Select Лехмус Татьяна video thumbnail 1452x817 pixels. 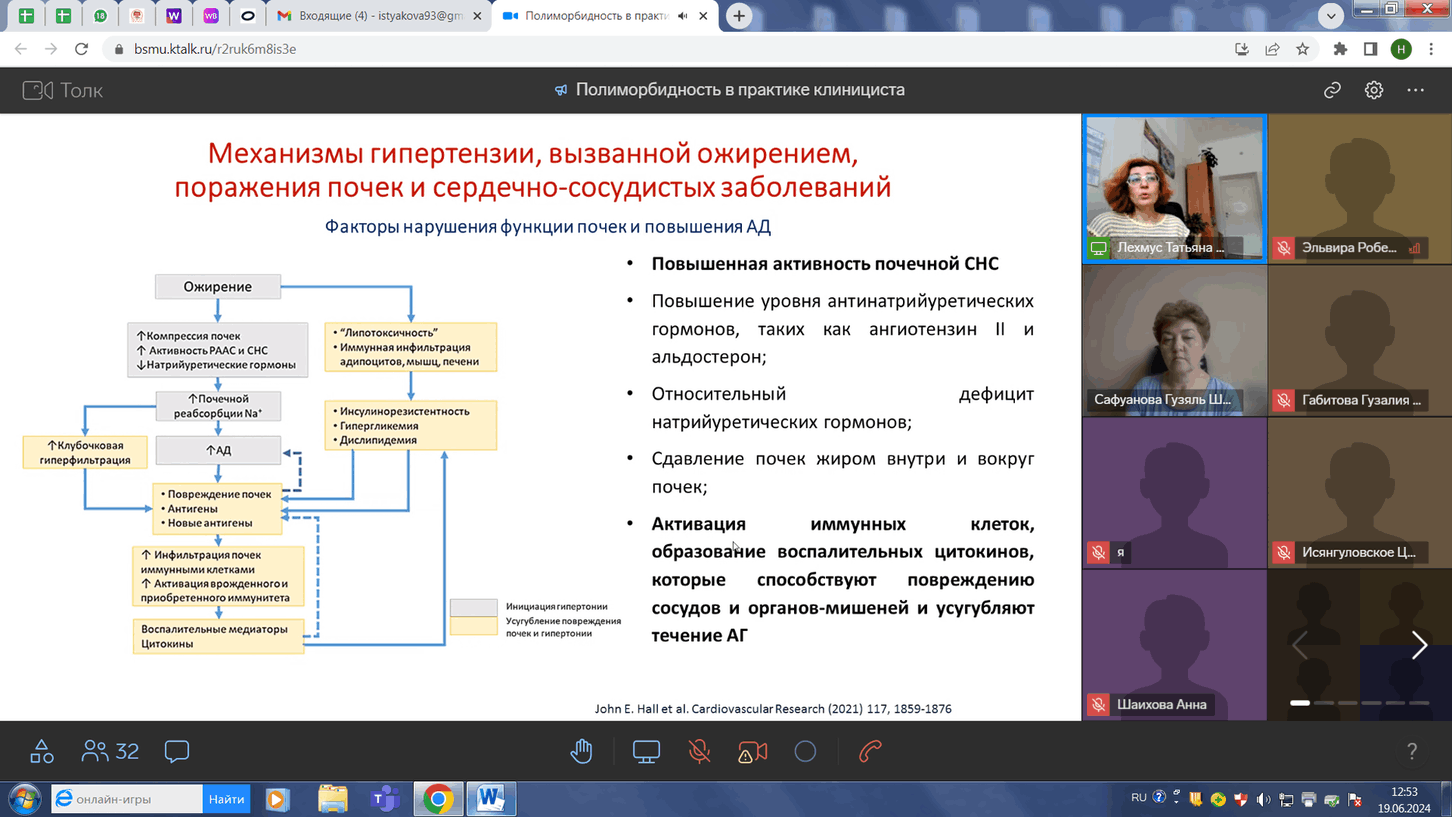click(1174, 188)
